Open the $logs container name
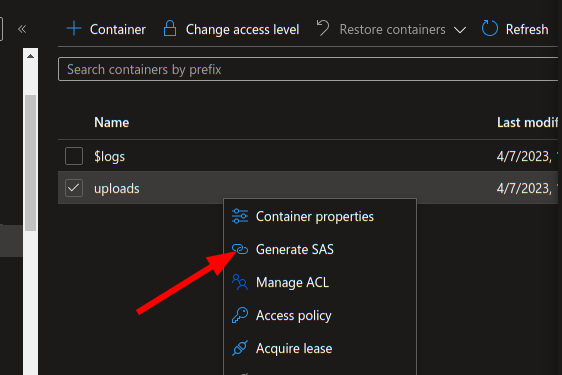This screenshot has height=375, width=562. click(109, 157)
